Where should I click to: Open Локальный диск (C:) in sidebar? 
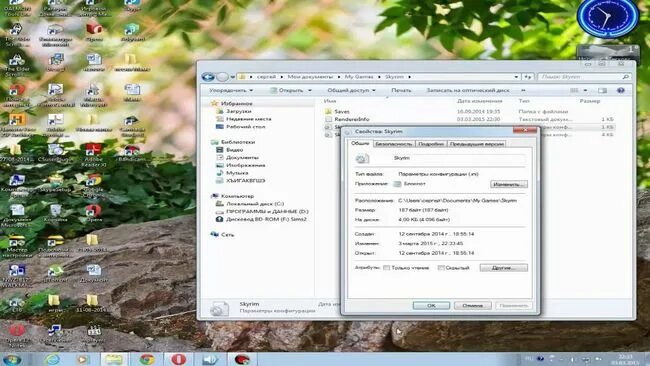point(255,204)
